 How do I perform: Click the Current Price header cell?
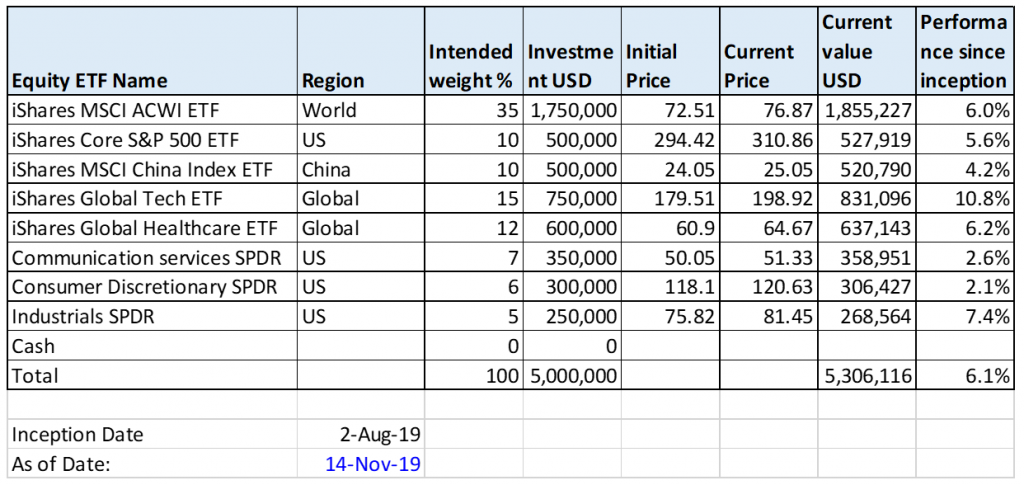(x=767, y=52)
